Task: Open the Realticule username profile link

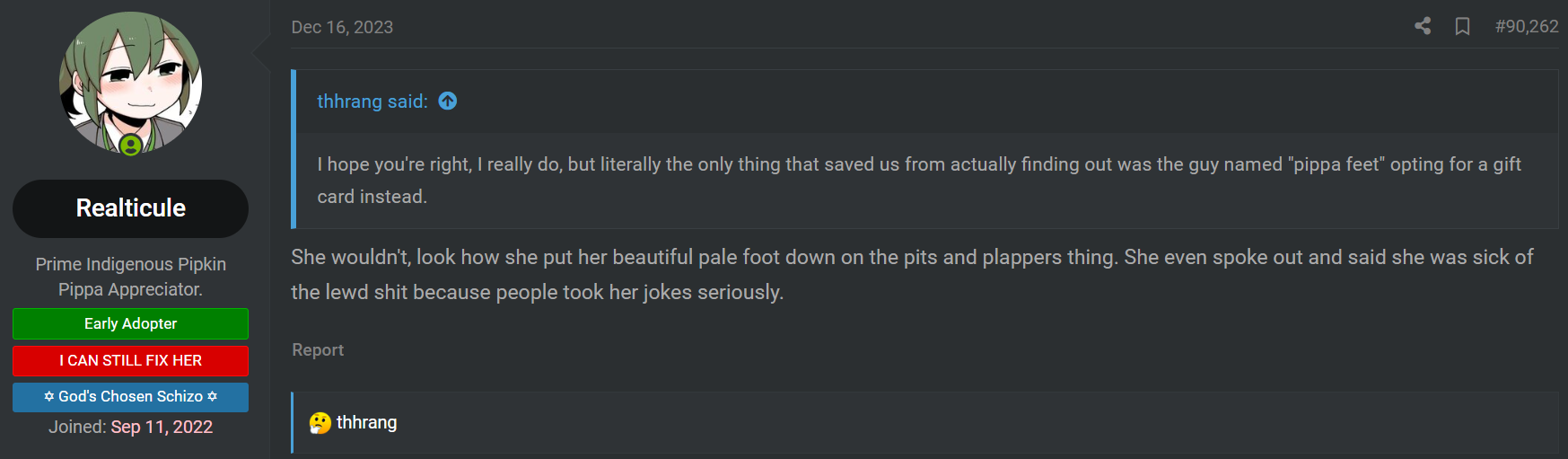Action: pos(131,208)
